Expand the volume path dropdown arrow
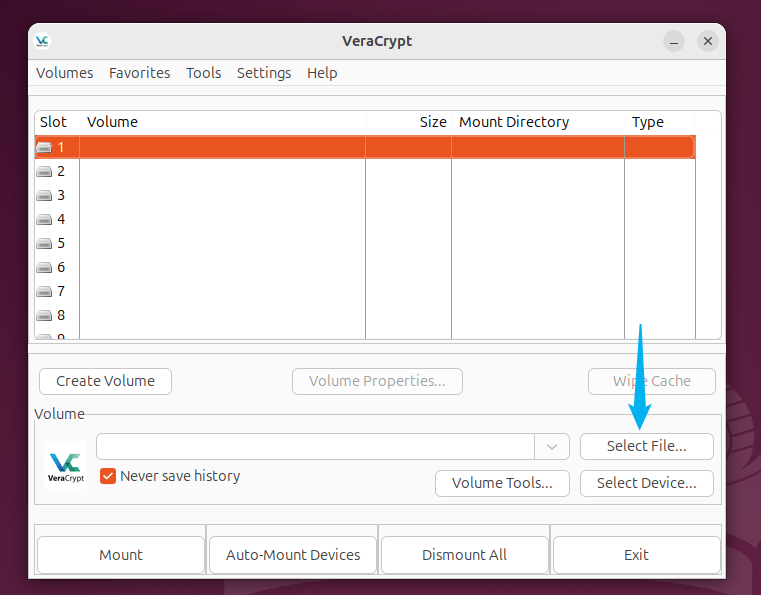 pyautogui.click(x=552, y=446)
